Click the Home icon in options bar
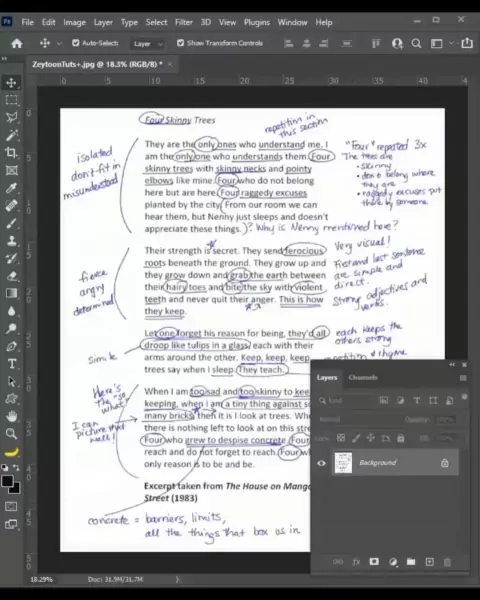The height and width of the screenshot is (600, 480). point(16,43)
